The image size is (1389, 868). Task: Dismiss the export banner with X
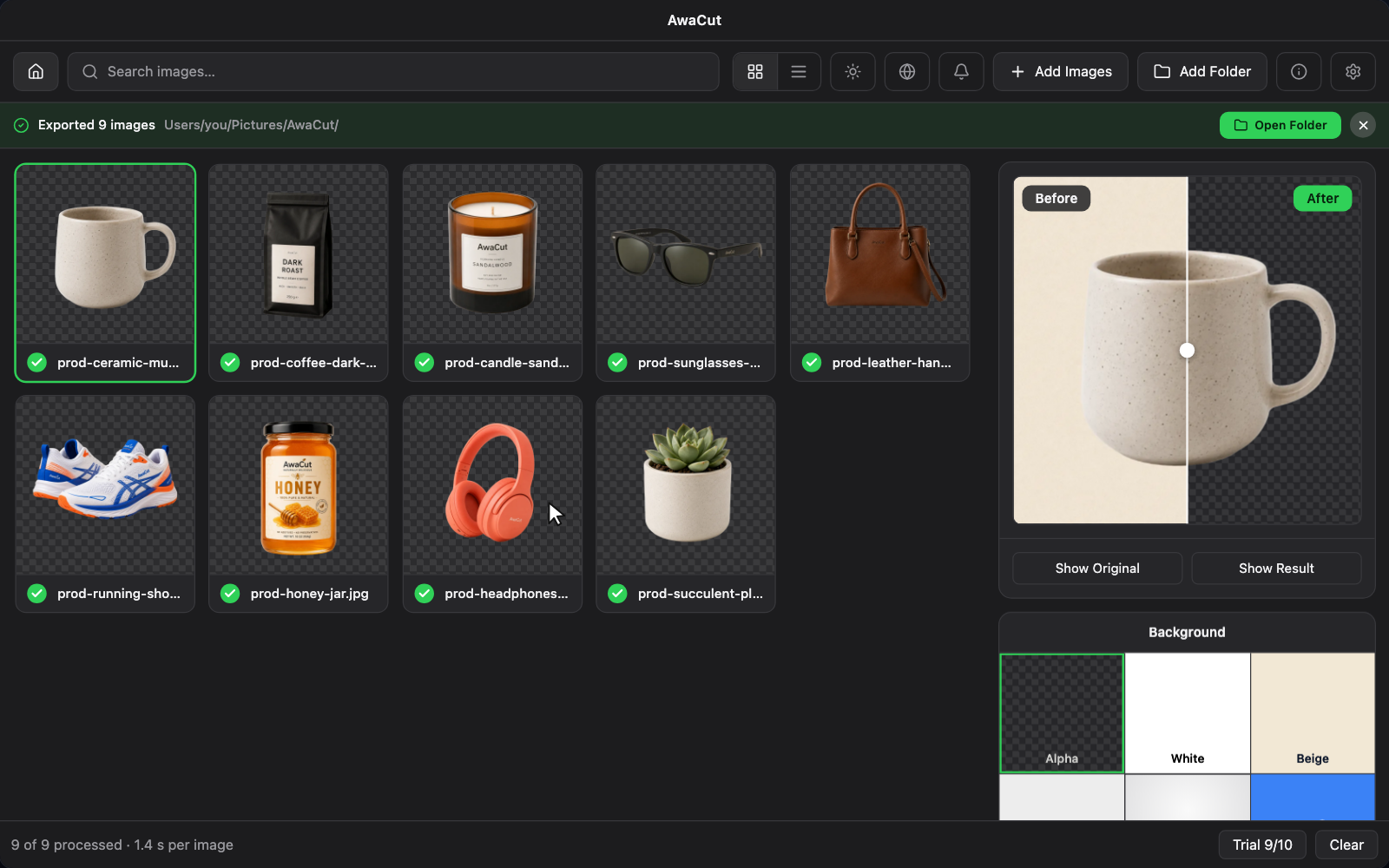pyautogui.click(x=1363, y=125)
